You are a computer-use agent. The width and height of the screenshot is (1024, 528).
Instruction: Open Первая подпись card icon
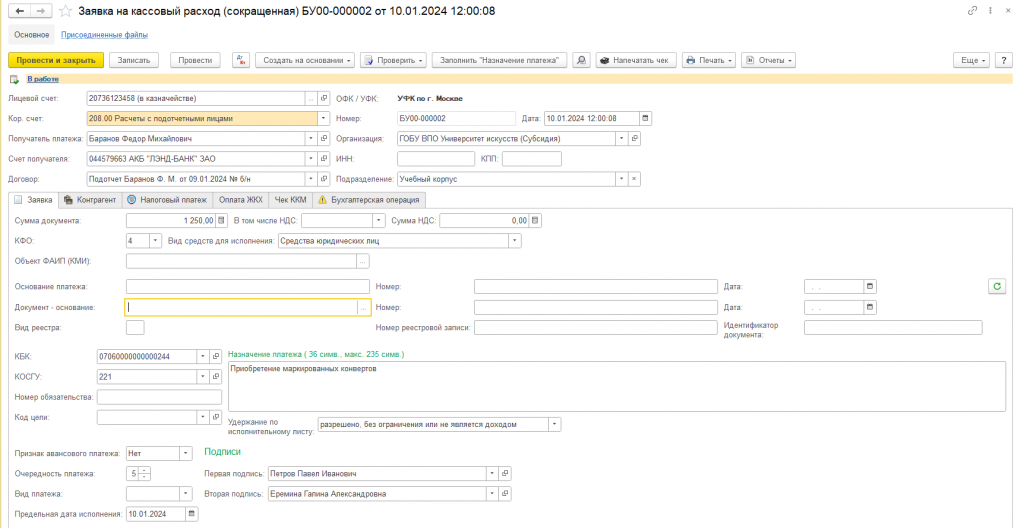[x=505, y=474]
